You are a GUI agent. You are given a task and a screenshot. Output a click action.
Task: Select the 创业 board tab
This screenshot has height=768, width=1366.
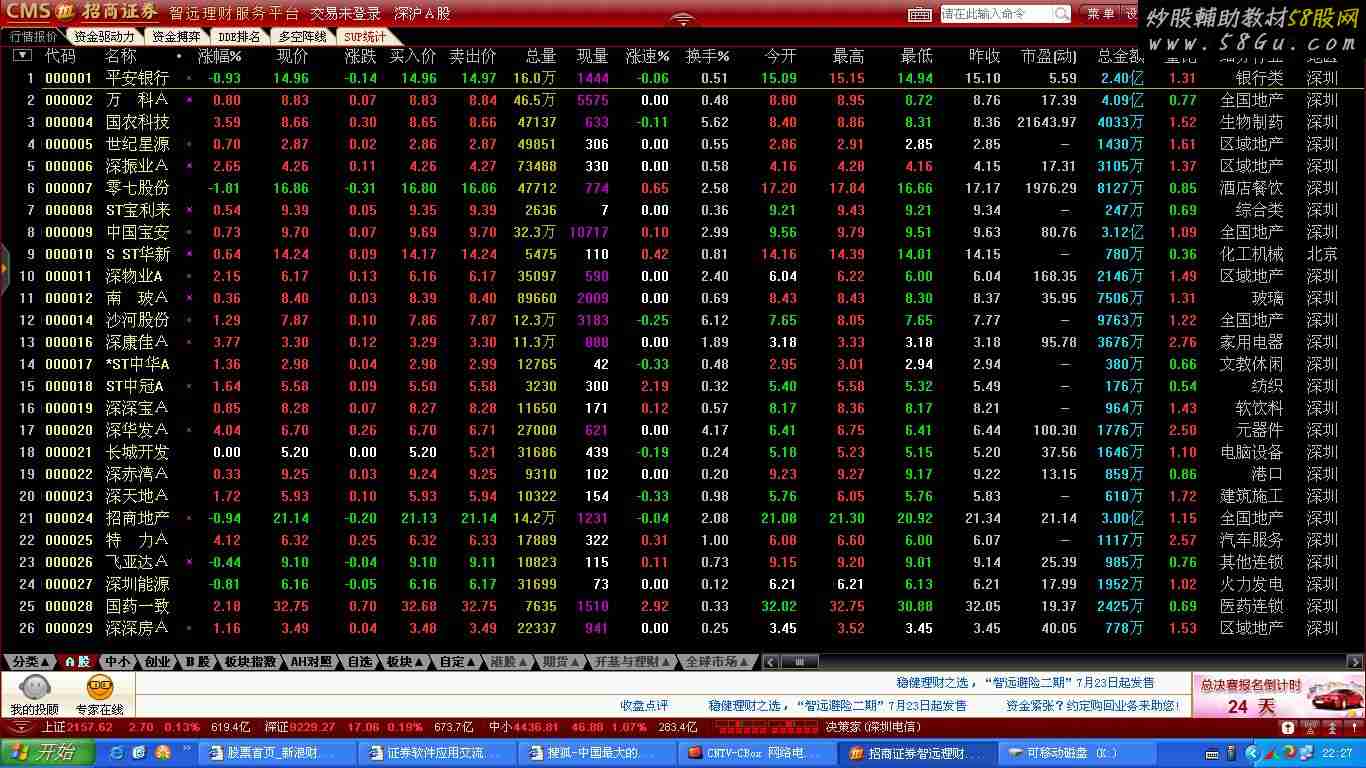click(157, 662)
